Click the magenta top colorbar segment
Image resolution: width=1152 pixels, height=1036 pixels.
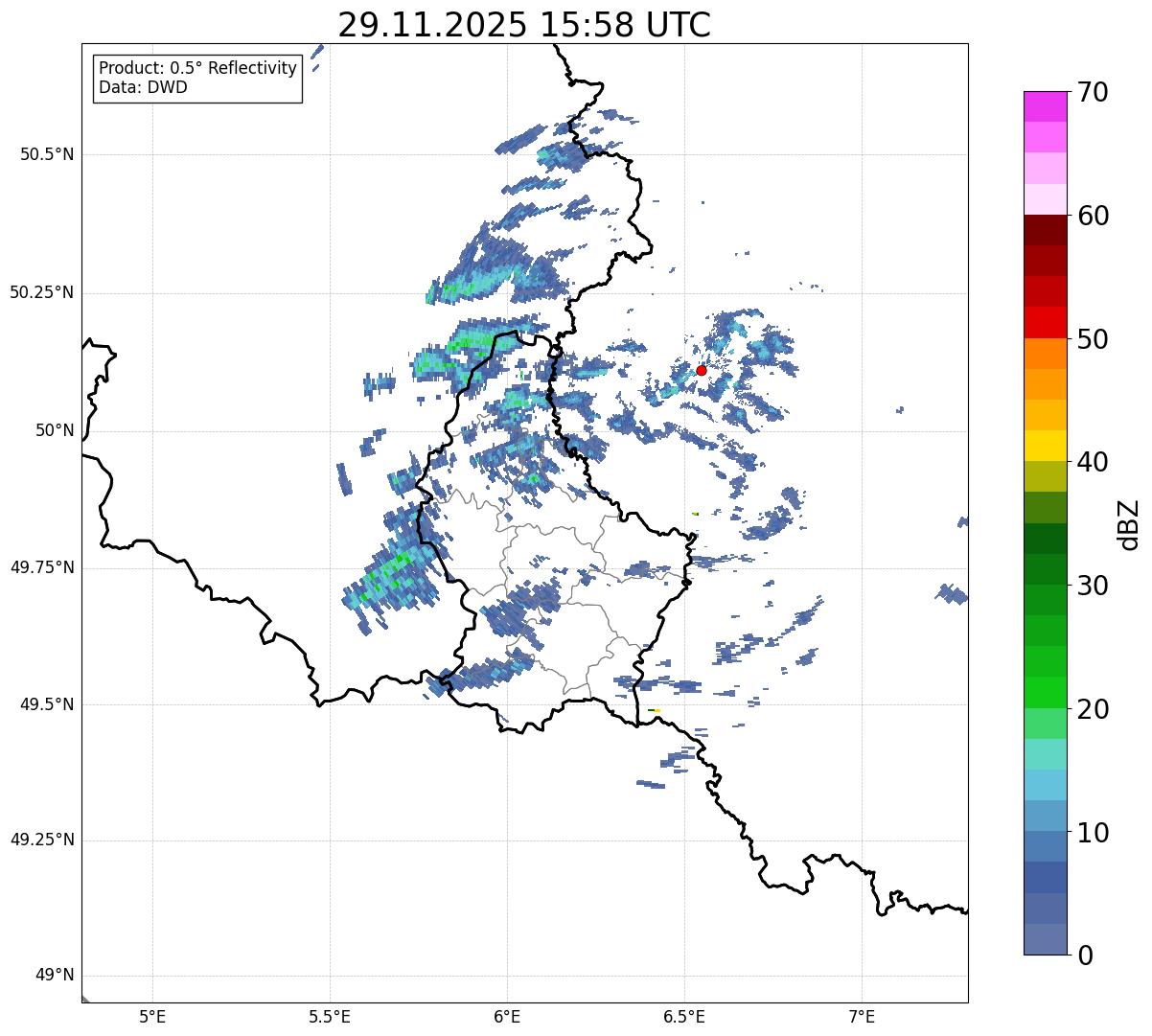pyautogui.click(x=1046, y=106)
